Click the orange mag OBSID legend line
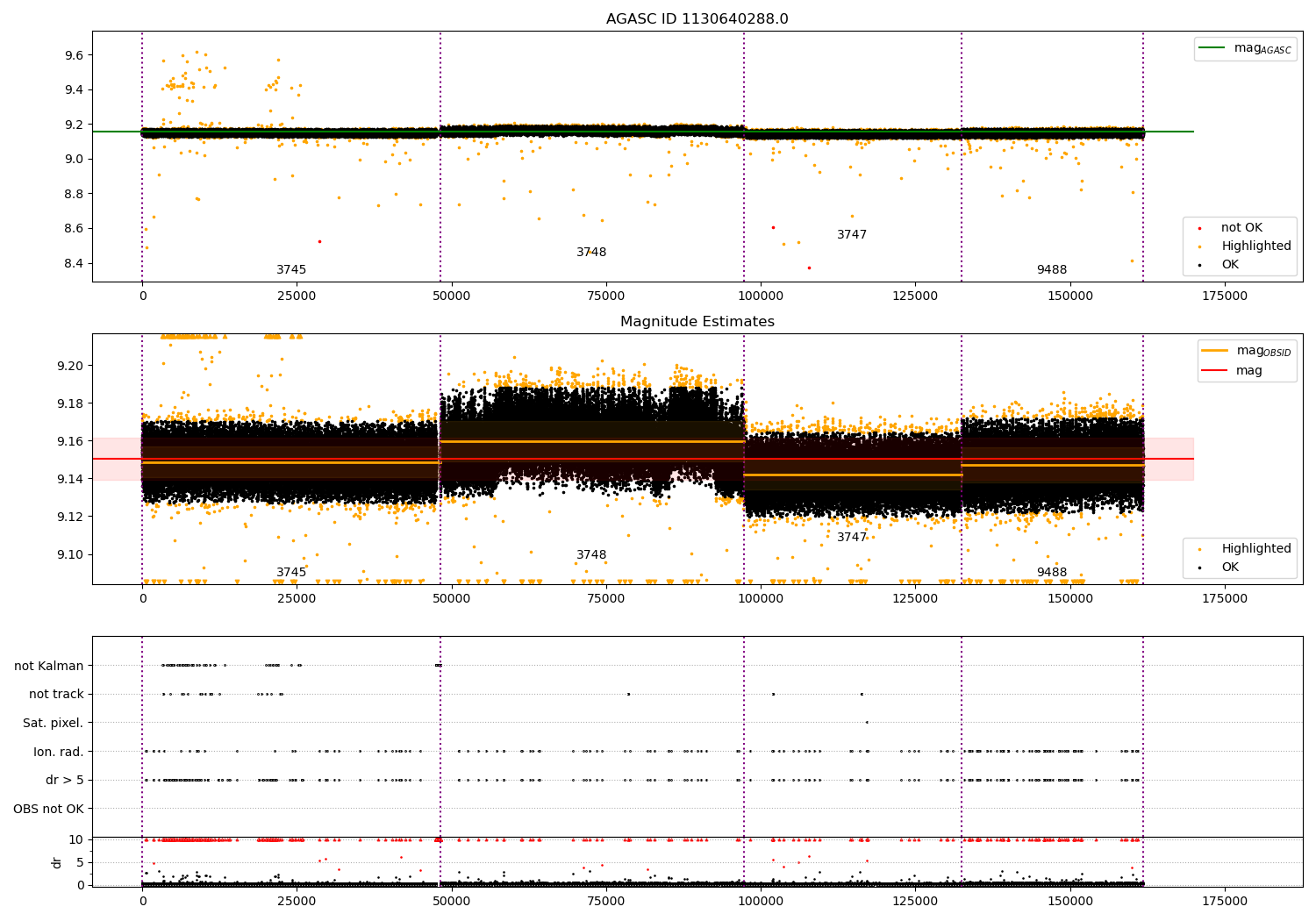The image size is (1316, 921). pos(1214,351)
